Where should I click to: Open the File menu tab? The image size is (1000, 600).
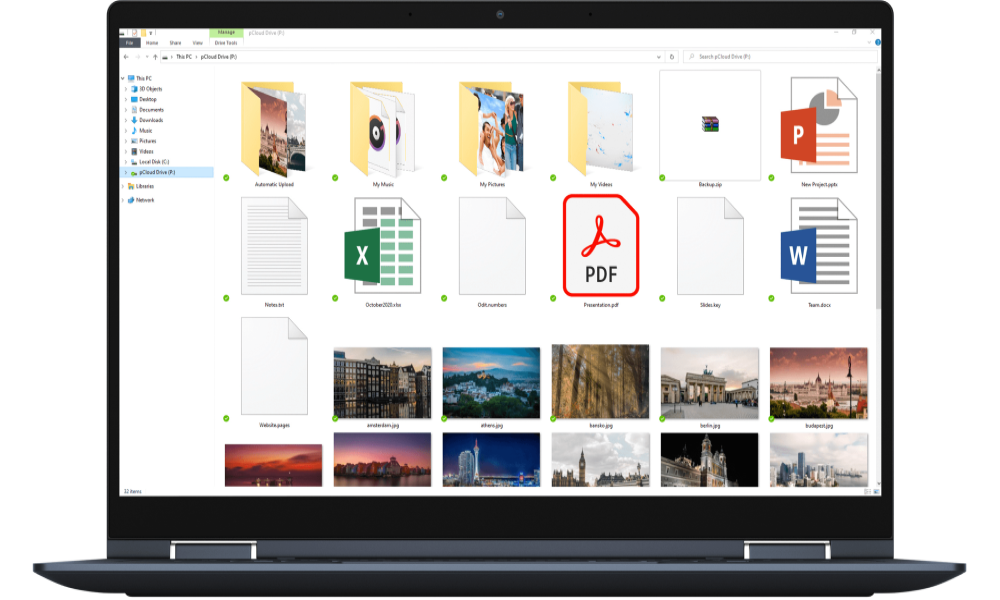click(129, 43)
